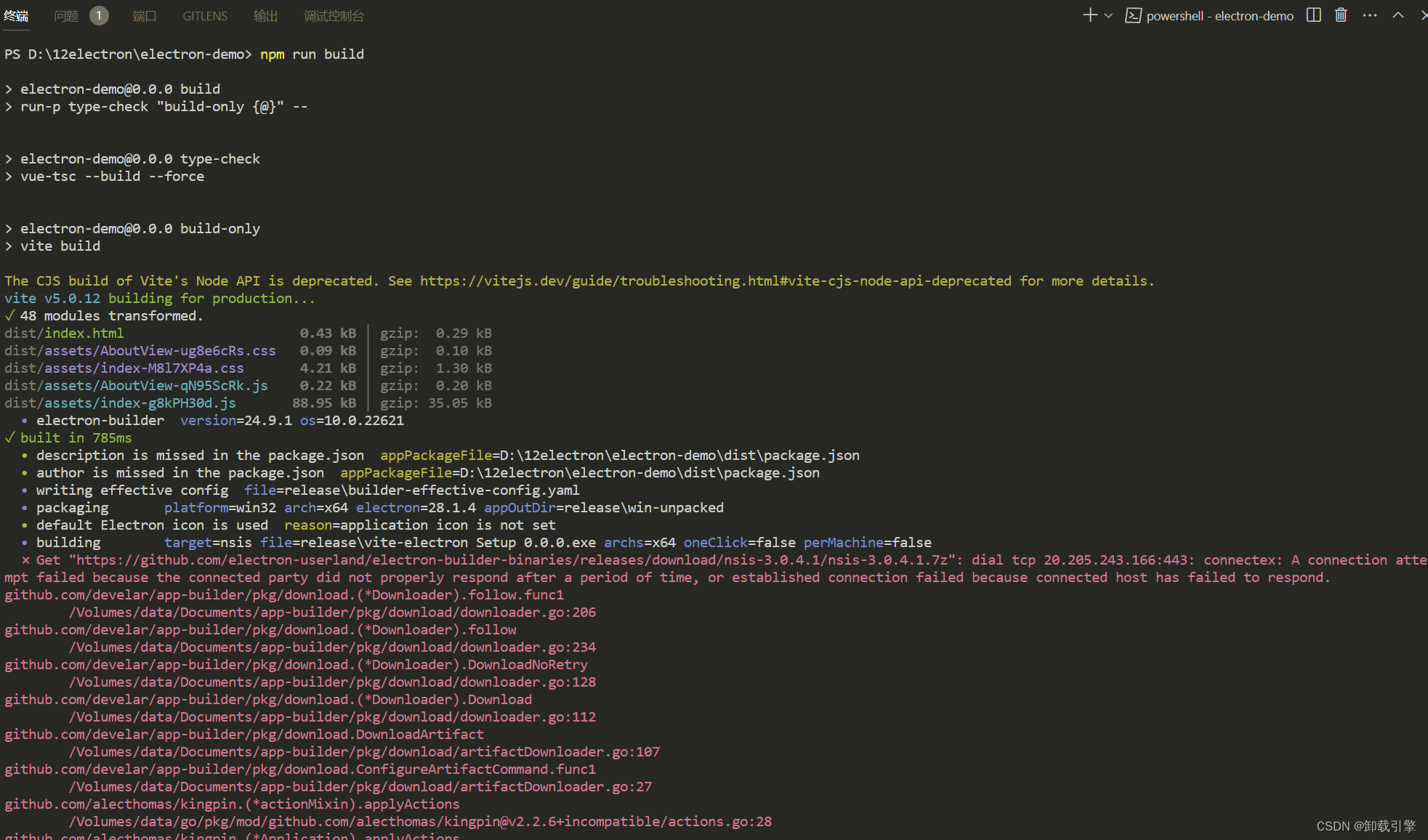Image resolution: width=1428 pixels, height=840 pixels.
Task: Open the vitejs troubleshooting link
Action: (x=715, y=281)
